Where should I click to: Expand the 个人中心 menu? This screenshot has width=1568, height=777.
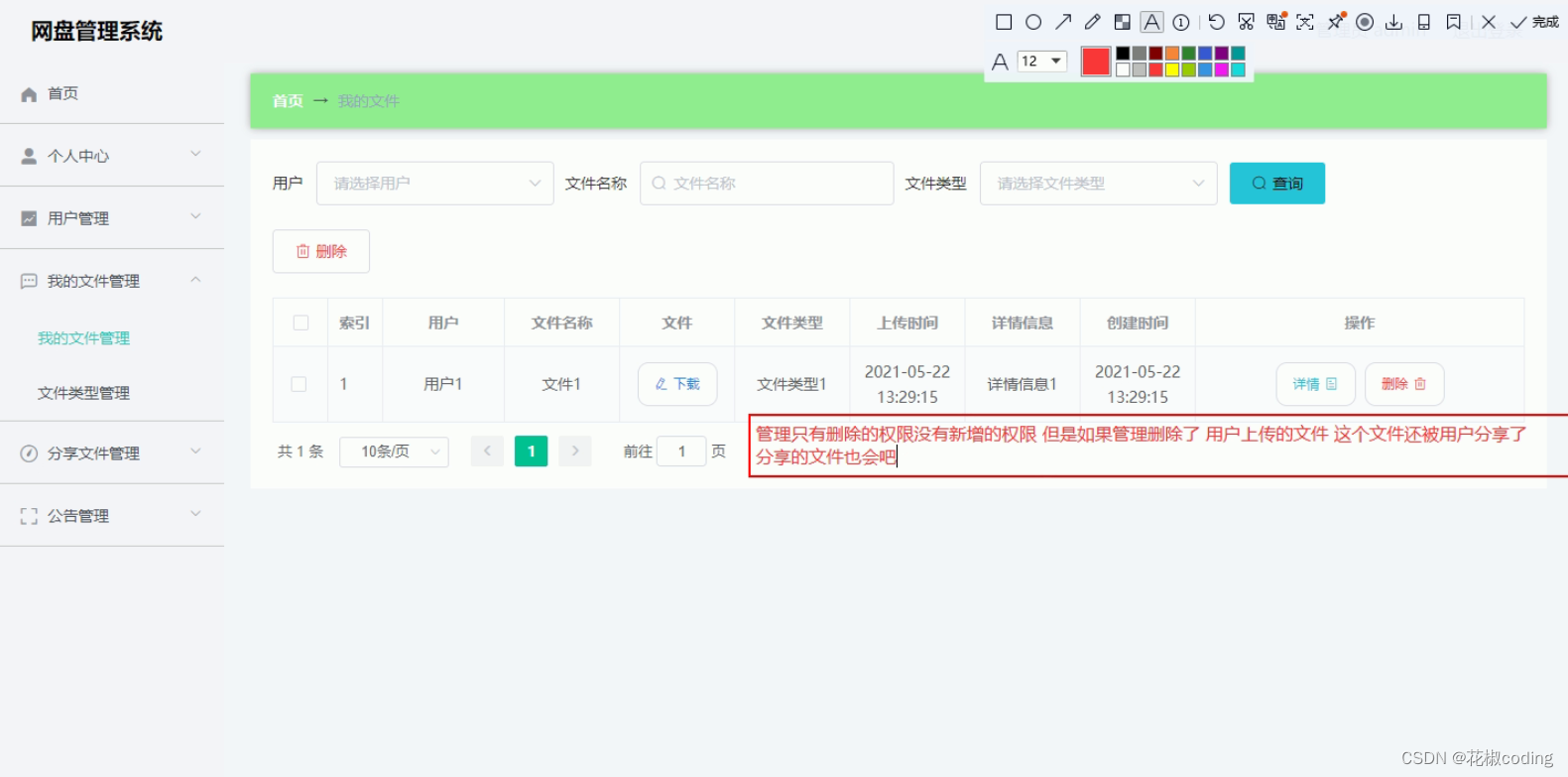click(x=112, y=156)
